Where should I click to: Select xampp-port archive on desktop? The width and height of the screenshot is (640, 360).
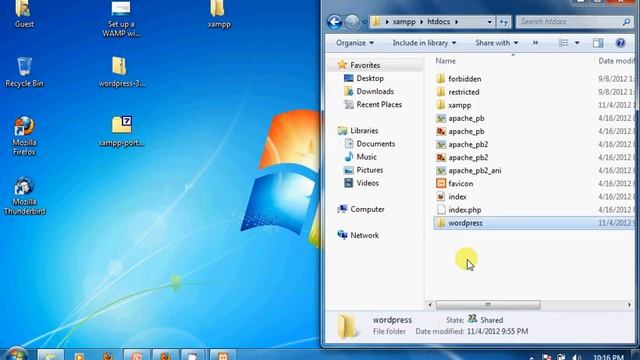pos(121,131)
